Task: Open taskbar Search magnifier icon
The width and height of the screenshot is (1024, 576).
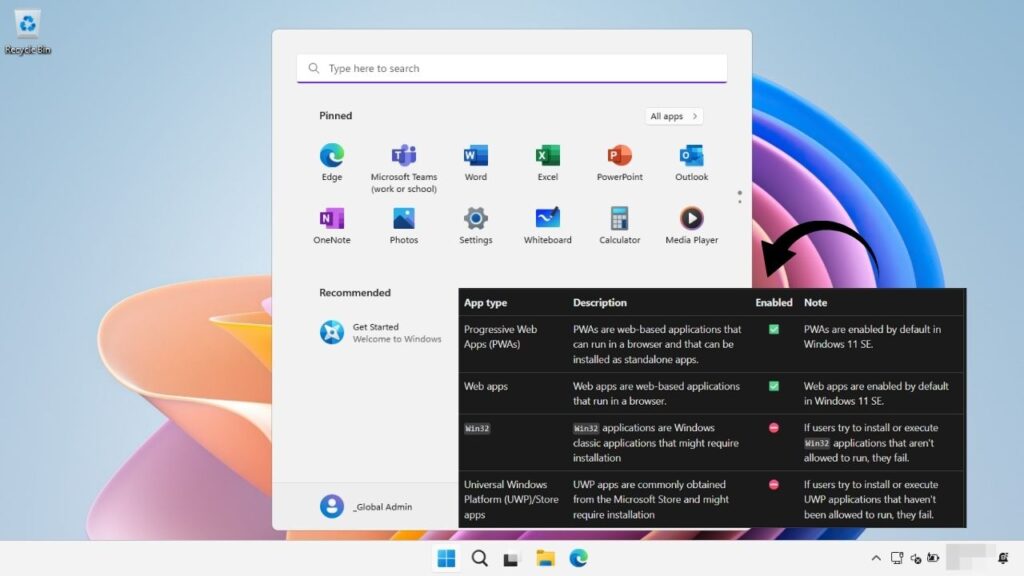Action: coord(479,558)
